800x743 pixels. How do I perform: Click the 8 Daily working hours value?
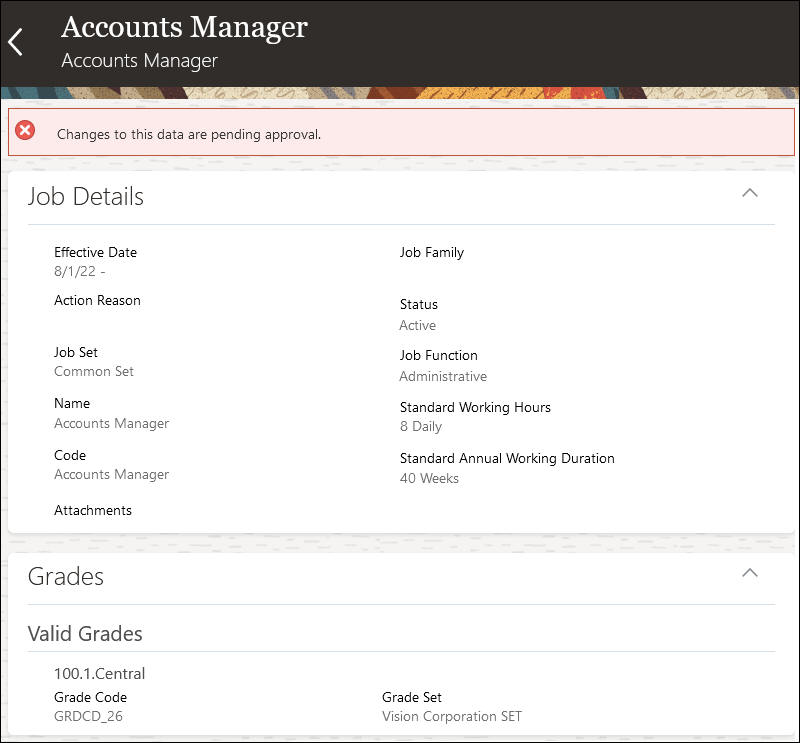coord(421,427)
